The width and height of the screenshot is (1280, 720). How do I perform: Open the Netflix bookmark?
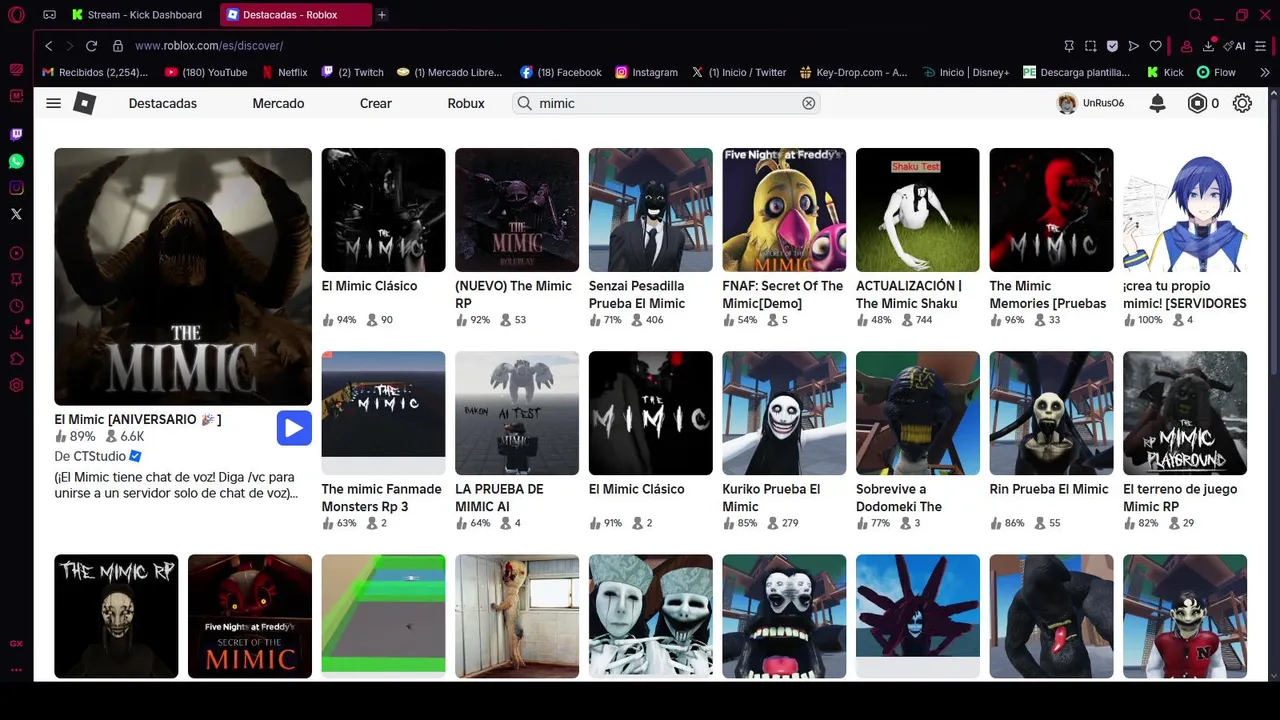coord(284,72)
